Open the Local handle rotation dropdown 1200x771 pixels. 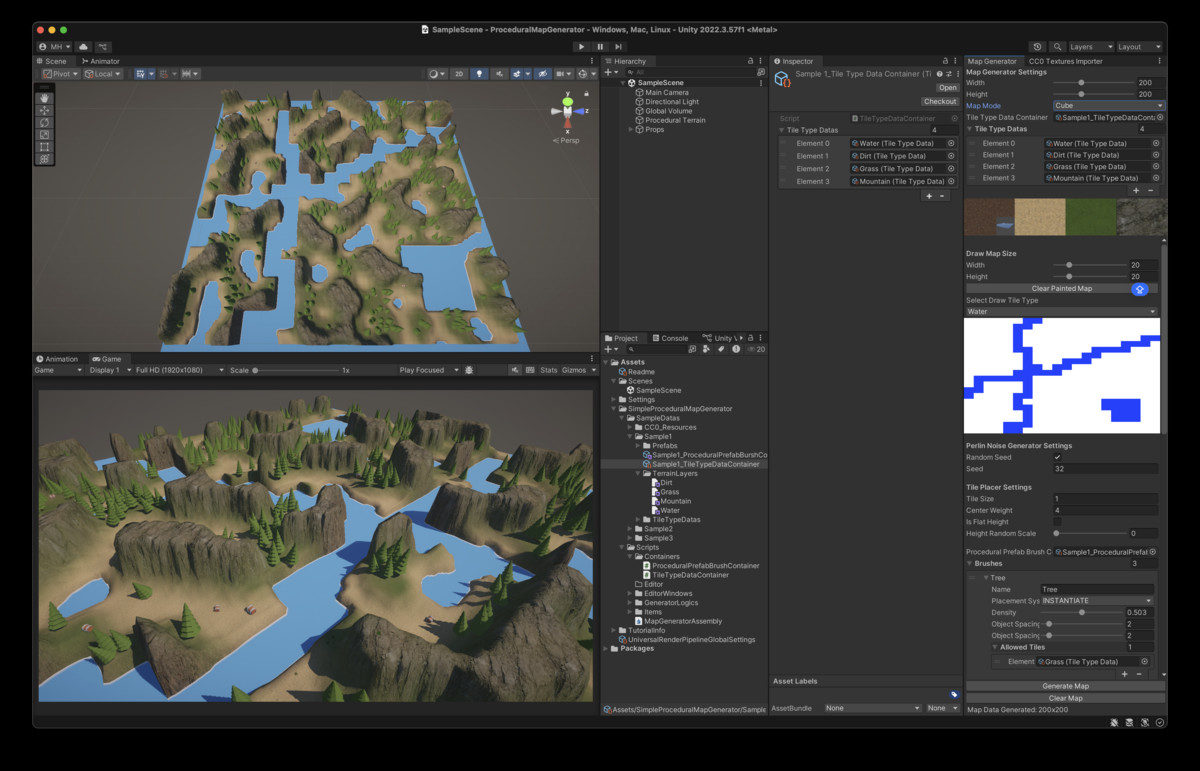click(103, 74)
